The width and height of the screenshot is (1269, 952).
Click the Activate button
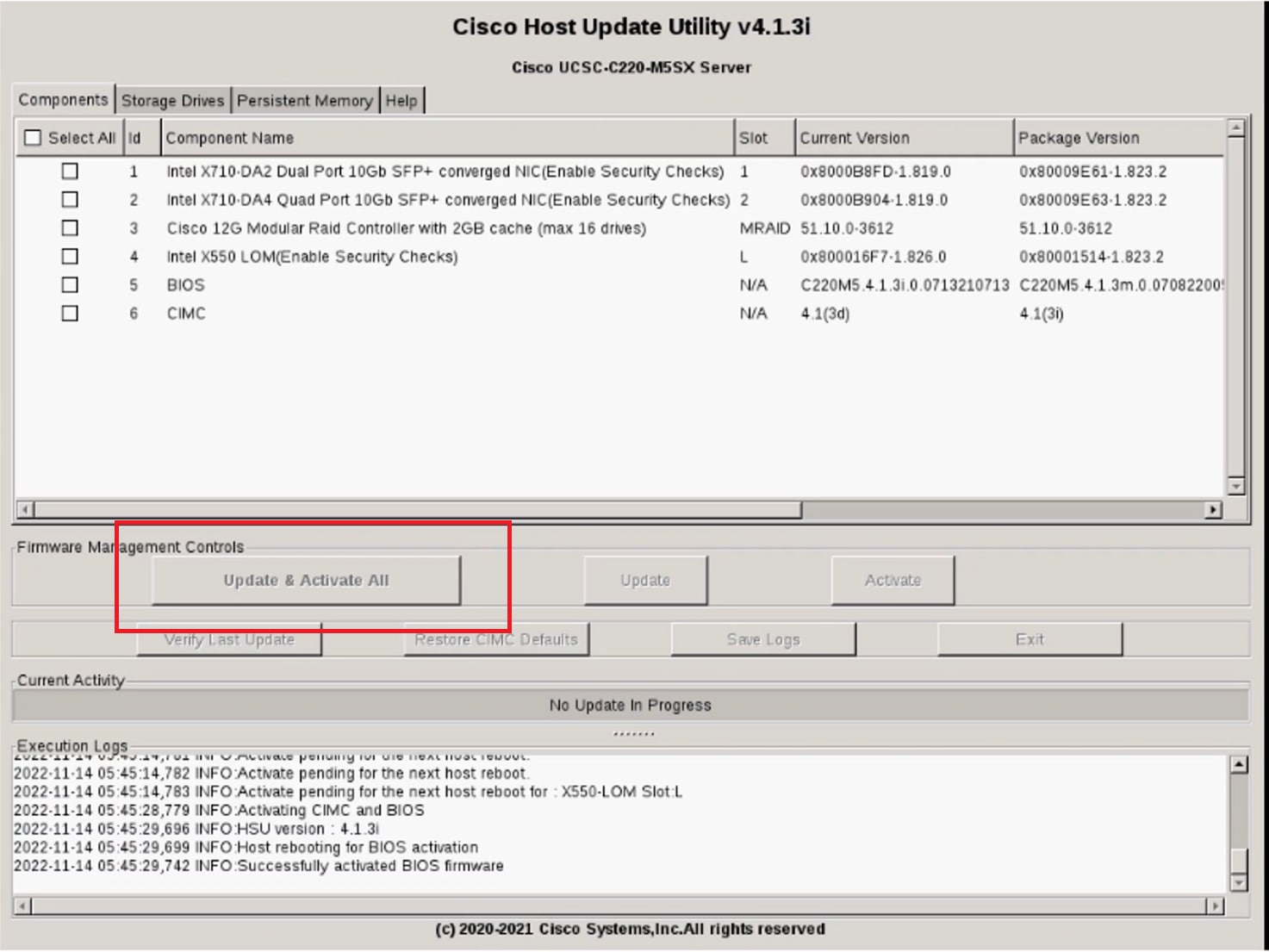[x=893, y=580]
